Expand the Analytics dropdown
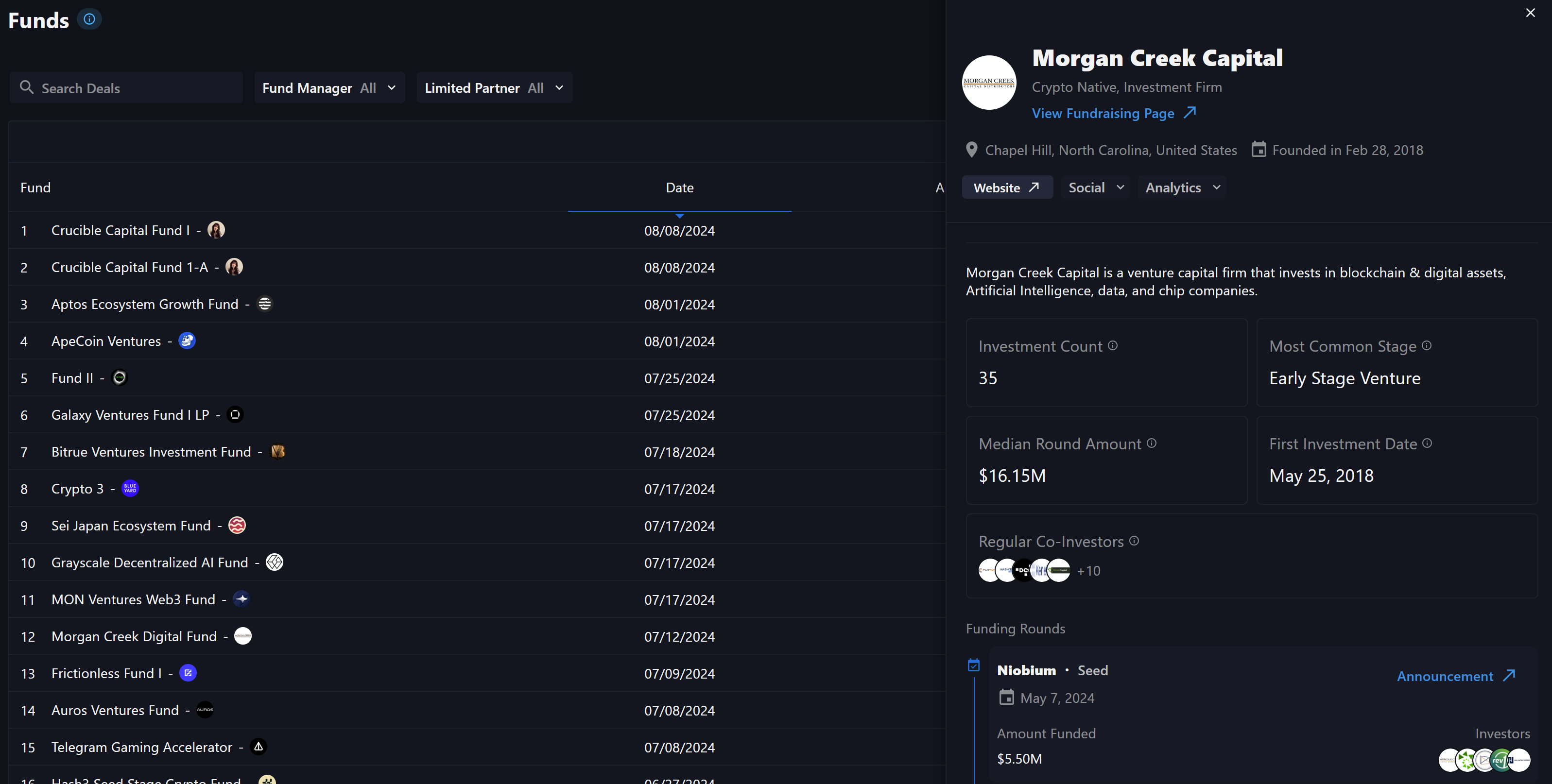This screenshot has height=784, width=1552. coord(1182,187)
